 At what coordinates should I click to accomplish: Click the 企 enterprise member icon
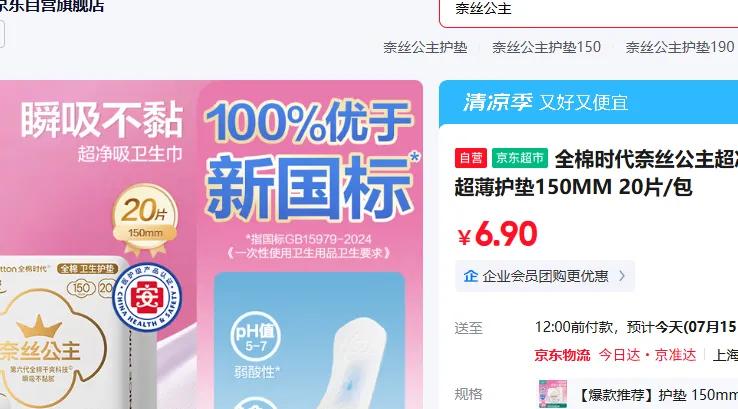click(471, 276)
